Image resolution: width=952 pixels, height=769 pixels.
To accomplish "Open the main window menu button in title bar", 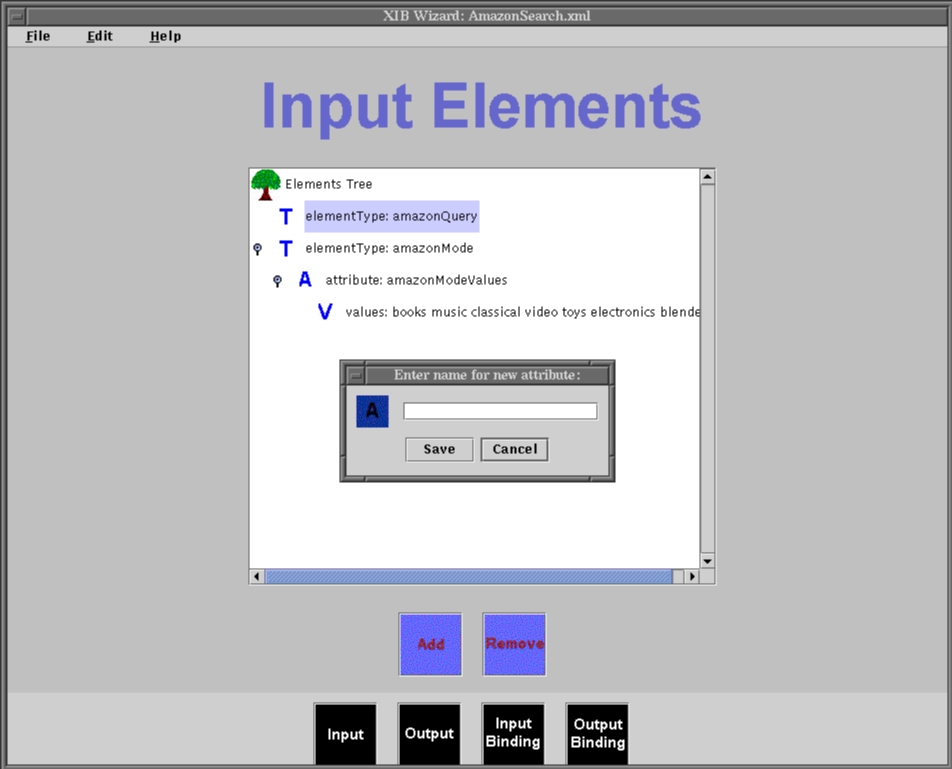I will tap(17, 16).
